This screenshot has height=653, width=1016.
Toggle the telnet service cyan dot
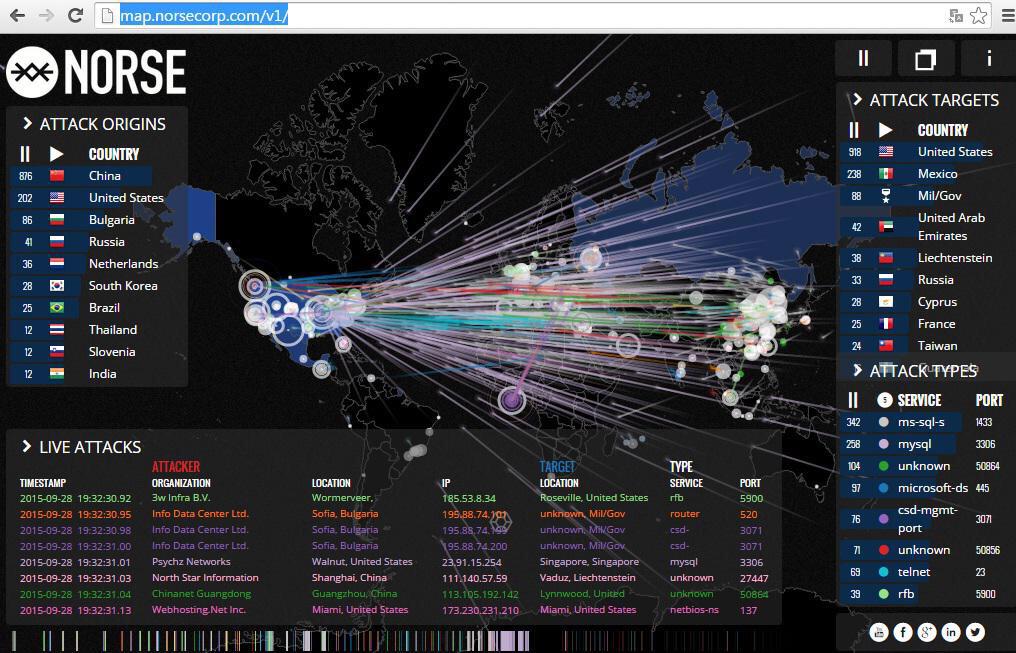pos(883,572)
